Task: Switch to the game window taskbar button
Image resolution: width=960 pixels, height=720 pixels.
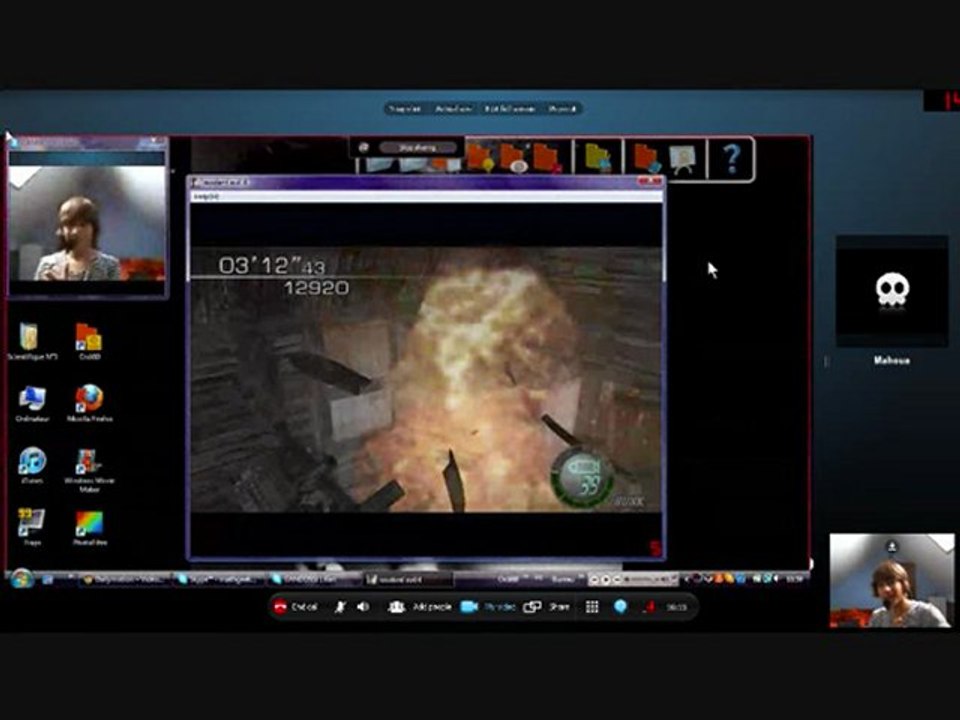Action: pos(408,579)
